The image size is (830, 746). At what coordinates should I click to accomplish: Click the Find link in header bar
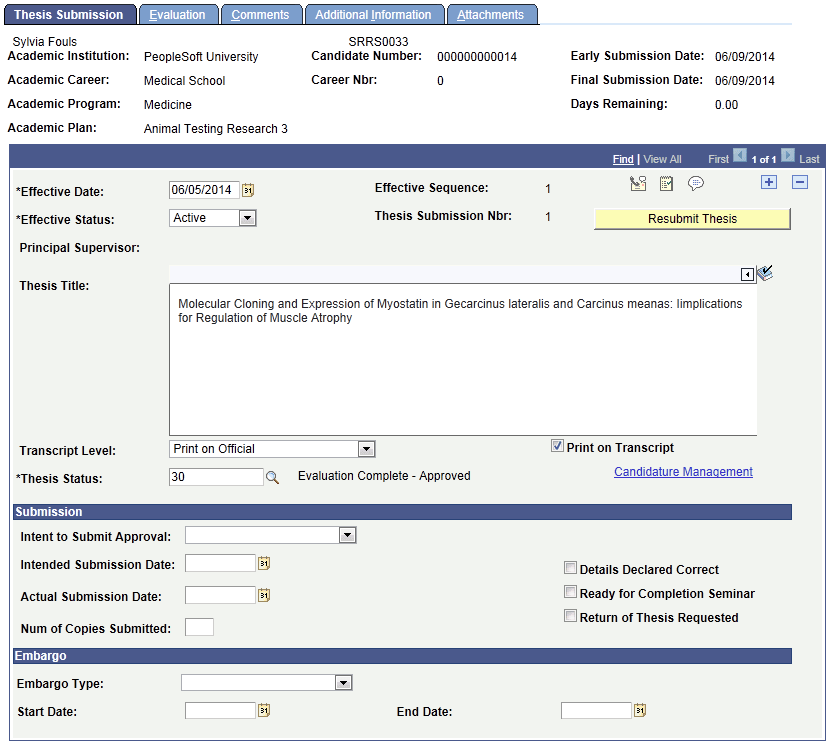tap(623, 159)
